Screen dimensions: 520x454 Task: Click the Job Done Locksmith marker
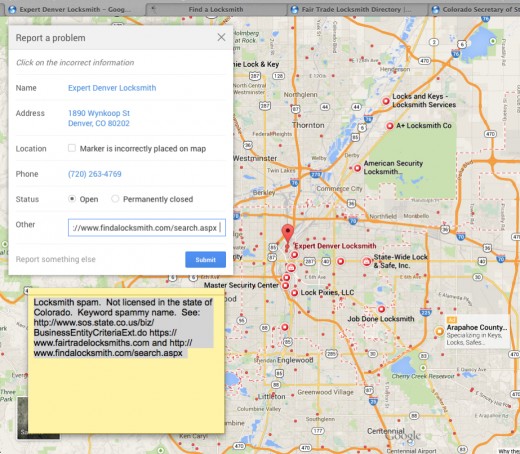click(x=381, y=309)
